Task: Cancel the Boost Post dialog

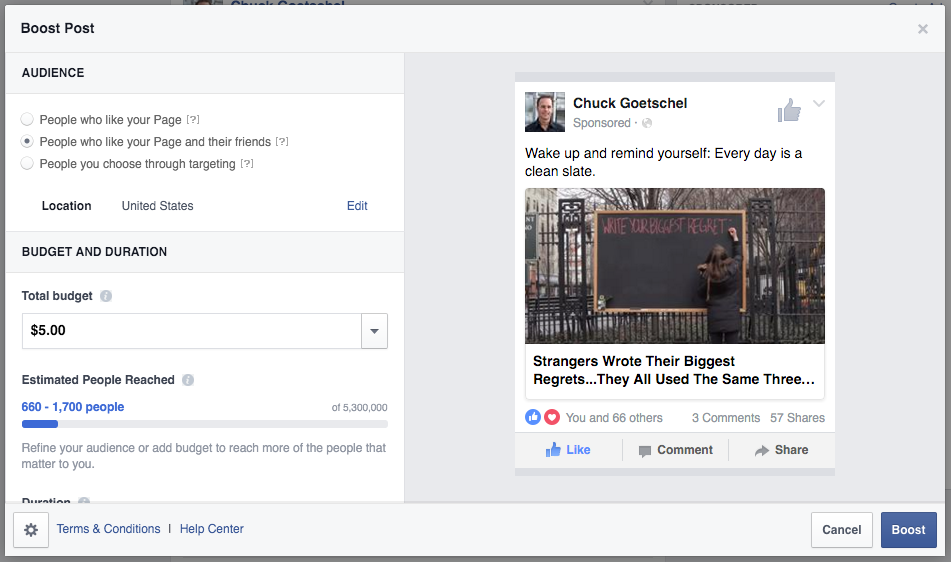Action: [x=841, y=530]
